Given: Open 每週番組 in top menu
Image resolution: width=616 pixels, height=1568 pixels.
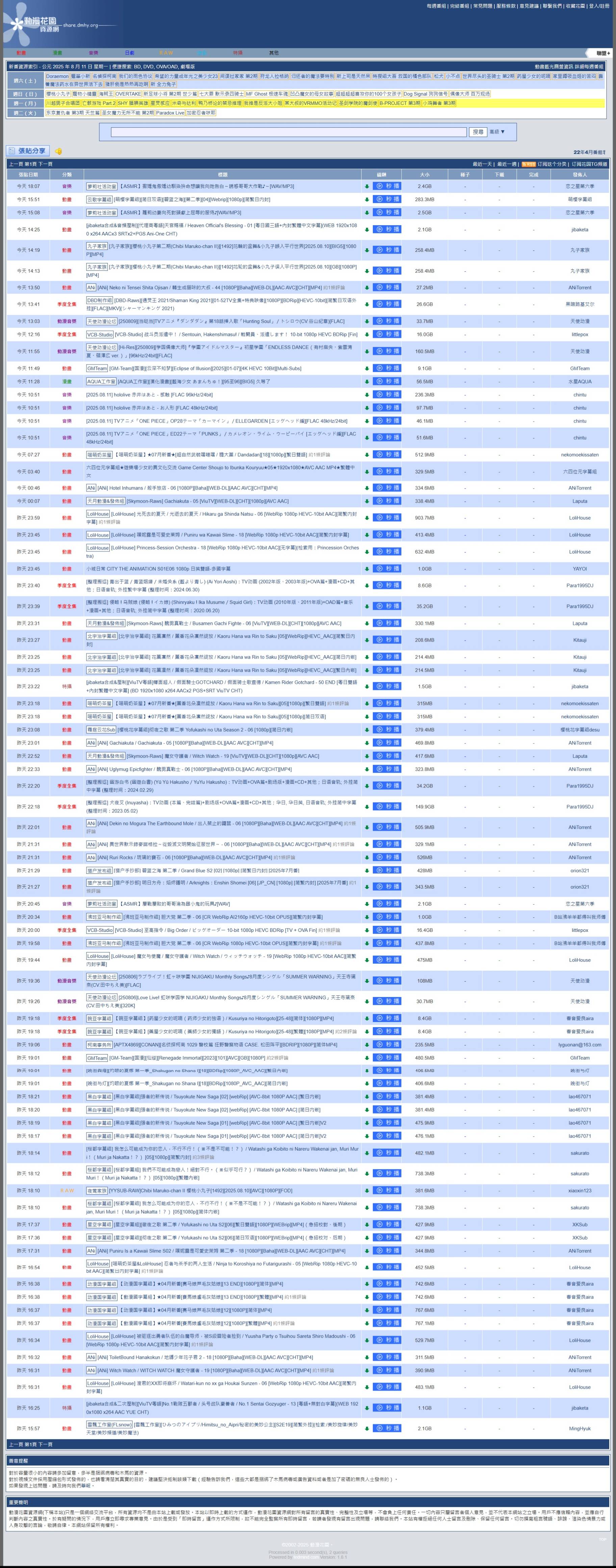Looking at the screenshot, I should 436,6.
